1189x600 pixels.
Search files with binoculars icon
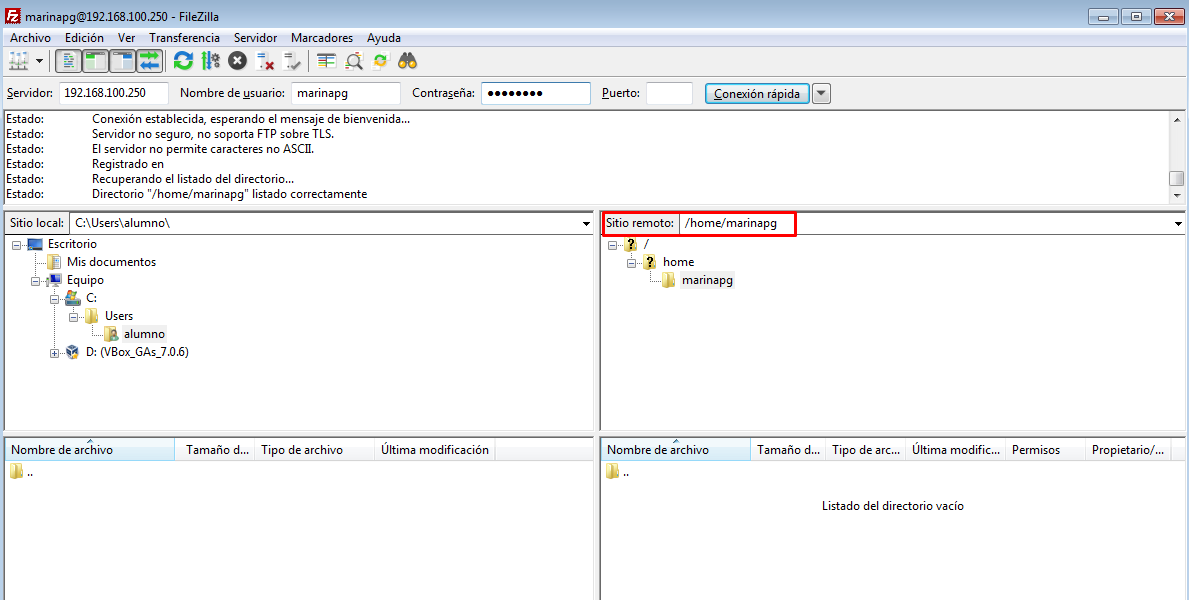click(x=408, y=61)
